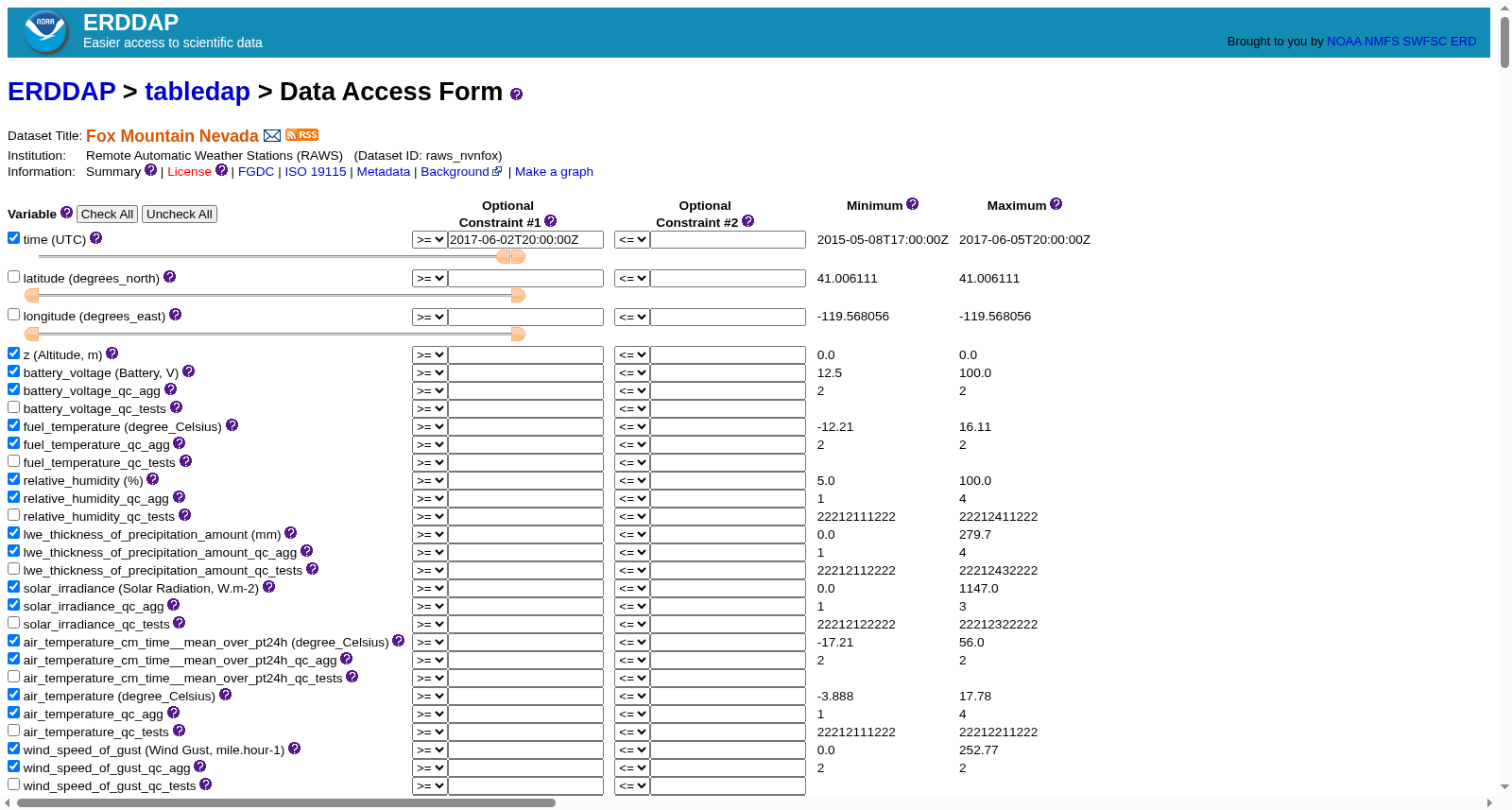The height and width of the screenshot is (810, 1512).
Task: Enable the battery_voltage_qc_tests checkbox
Action: coord(14,407)
